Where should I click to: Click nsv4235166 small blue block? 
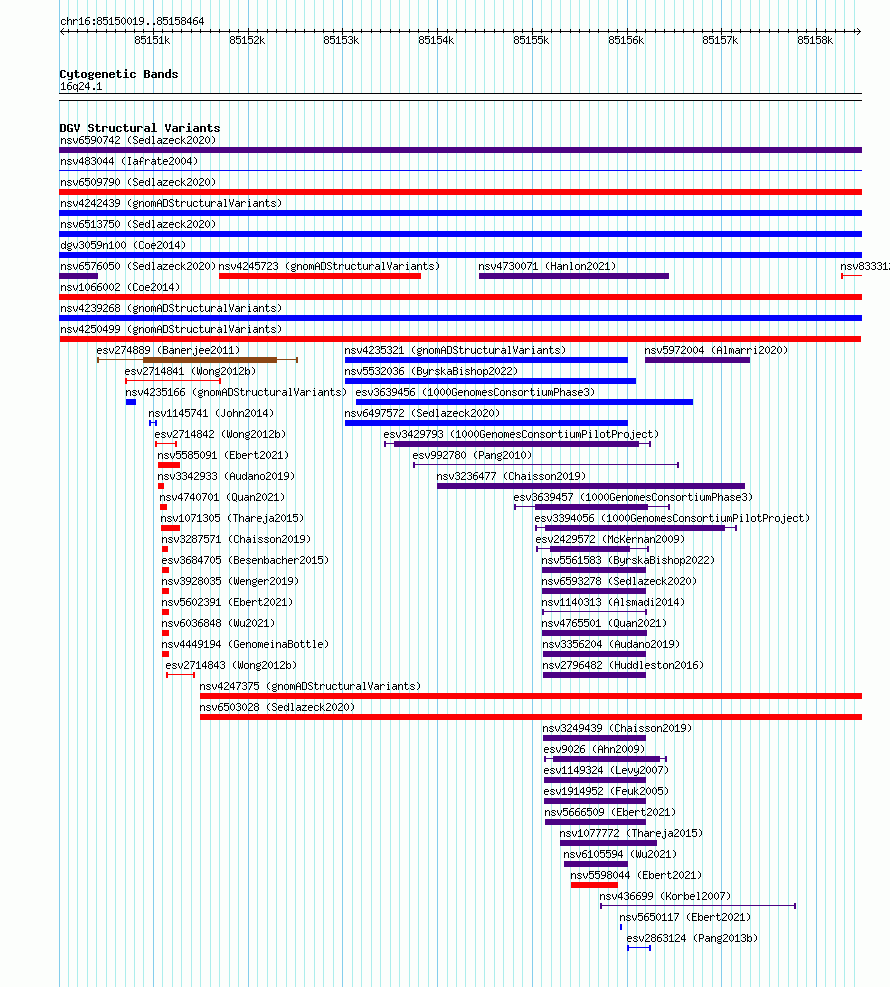[131, 402]
